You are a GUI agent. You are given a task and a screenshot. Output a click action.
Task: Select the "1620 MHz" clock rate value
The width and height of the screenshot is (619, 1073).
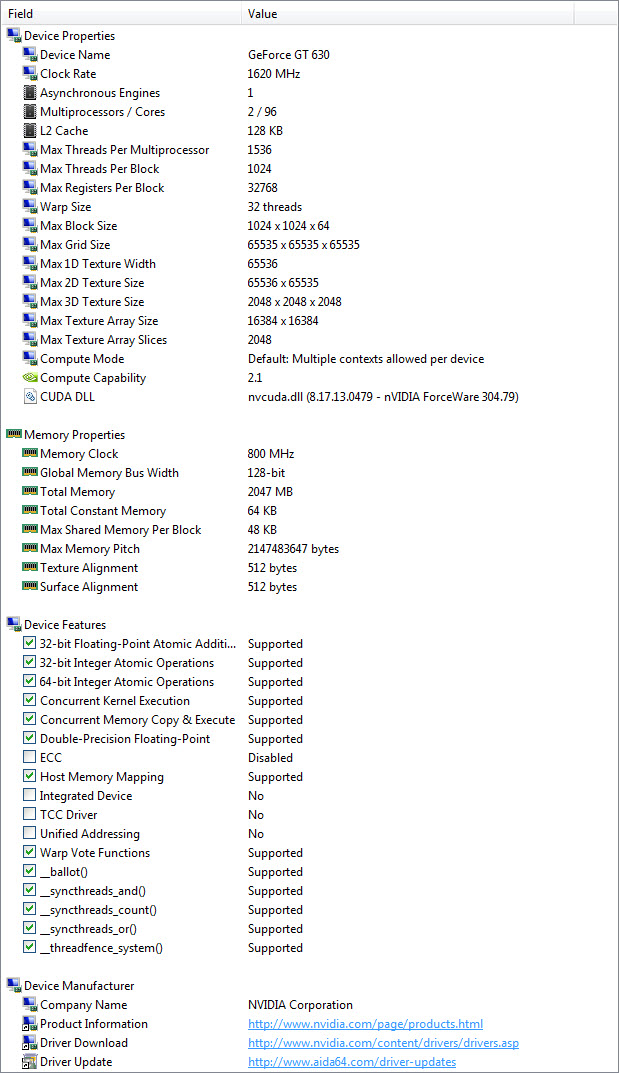(x=274, y=74)
